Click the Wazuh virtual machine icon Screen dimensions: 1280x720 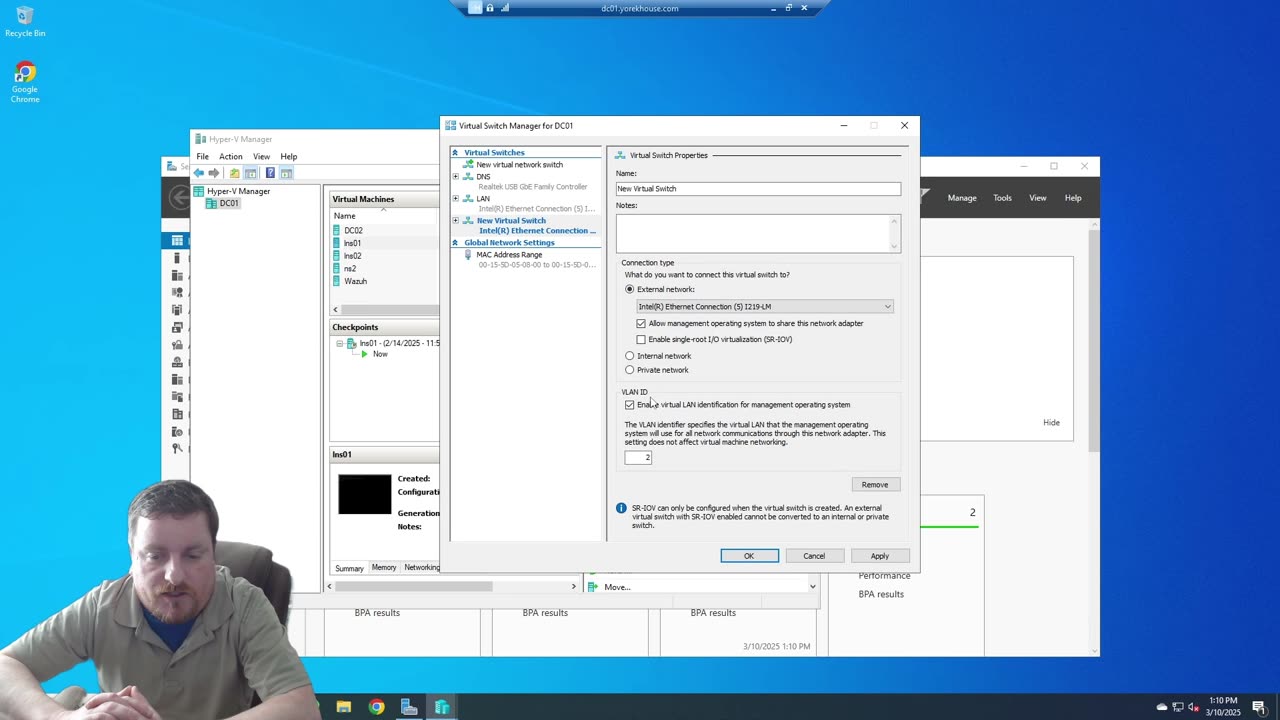pyautogui.click(x=337, y=281)
